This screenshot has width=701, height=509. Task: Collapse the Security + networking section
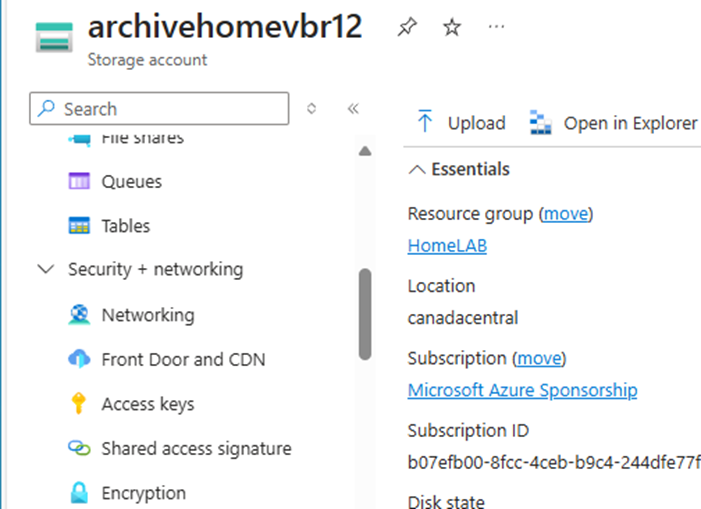click(x=46, y=269)
